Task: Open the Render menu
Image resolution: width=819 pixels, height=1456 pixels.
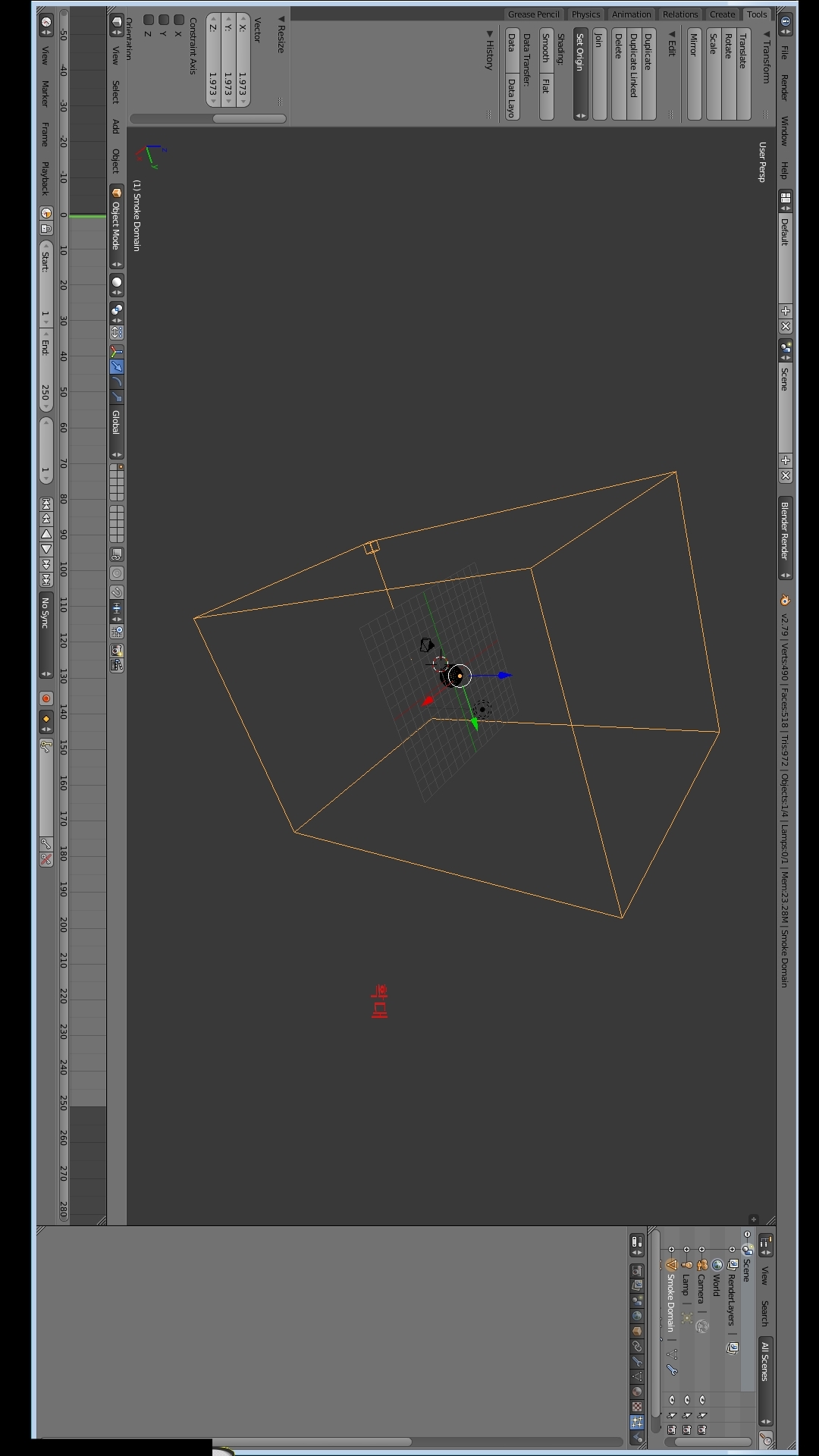Action: click(x=785, y=88)
